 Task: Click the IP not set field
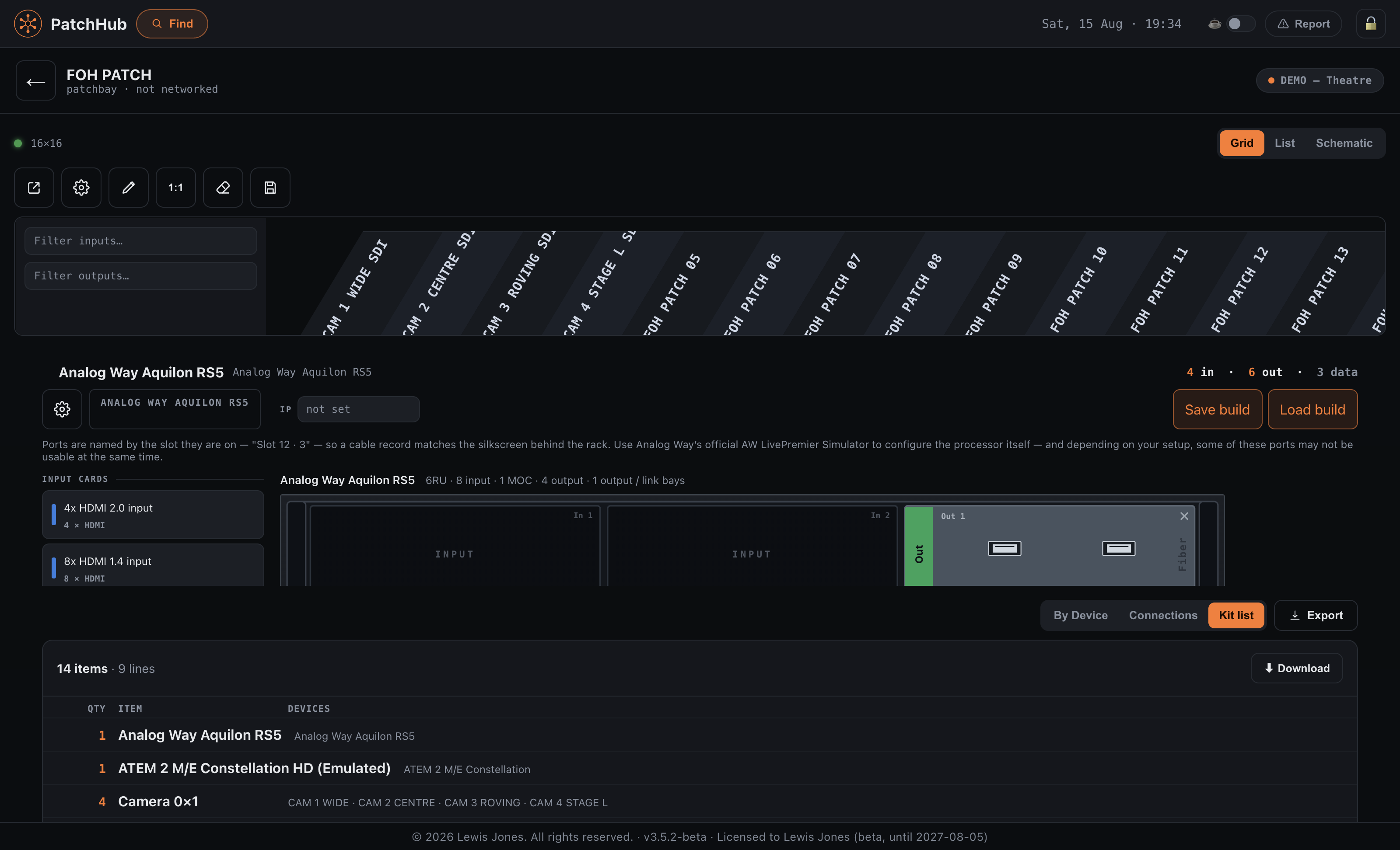pos(358,409)
